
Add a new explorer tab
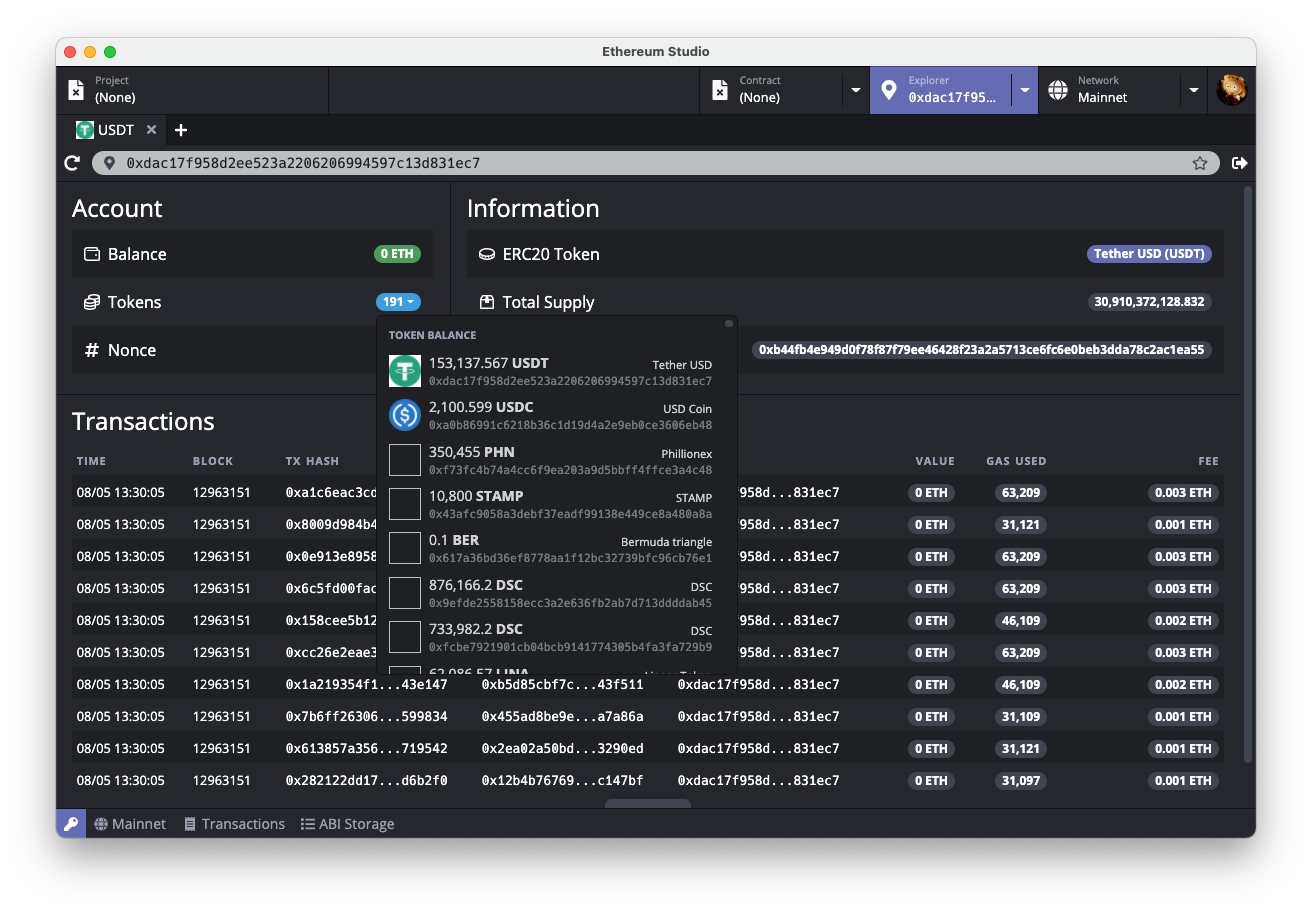coord(181,130)
